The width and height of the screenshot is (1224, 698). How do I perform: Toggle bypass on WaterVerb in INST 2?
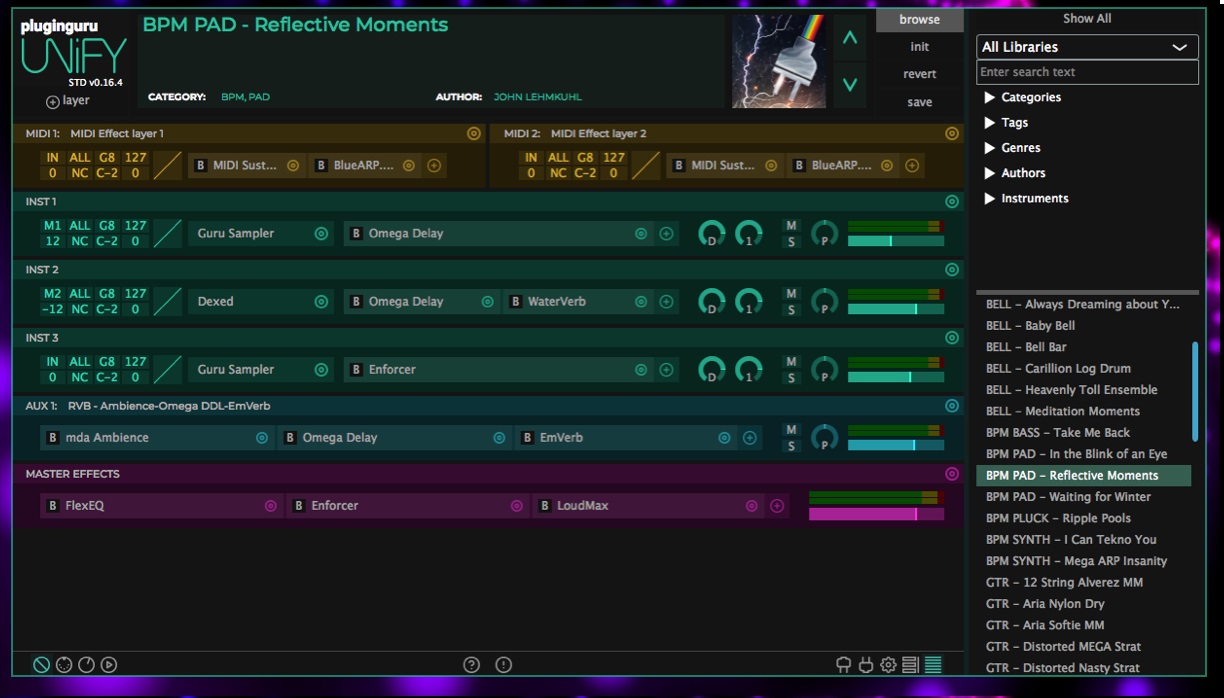pyautogui.click(x=516, y=301)
